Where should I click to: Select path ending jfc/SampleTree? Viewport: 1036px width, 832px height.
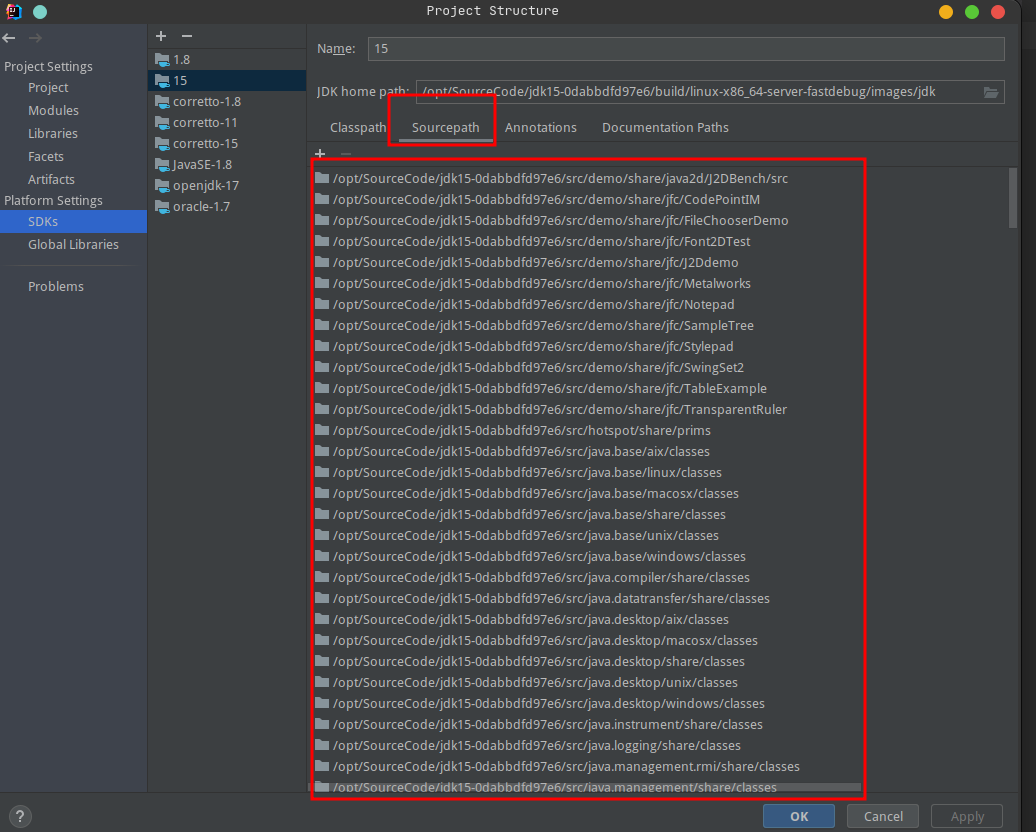543,326
